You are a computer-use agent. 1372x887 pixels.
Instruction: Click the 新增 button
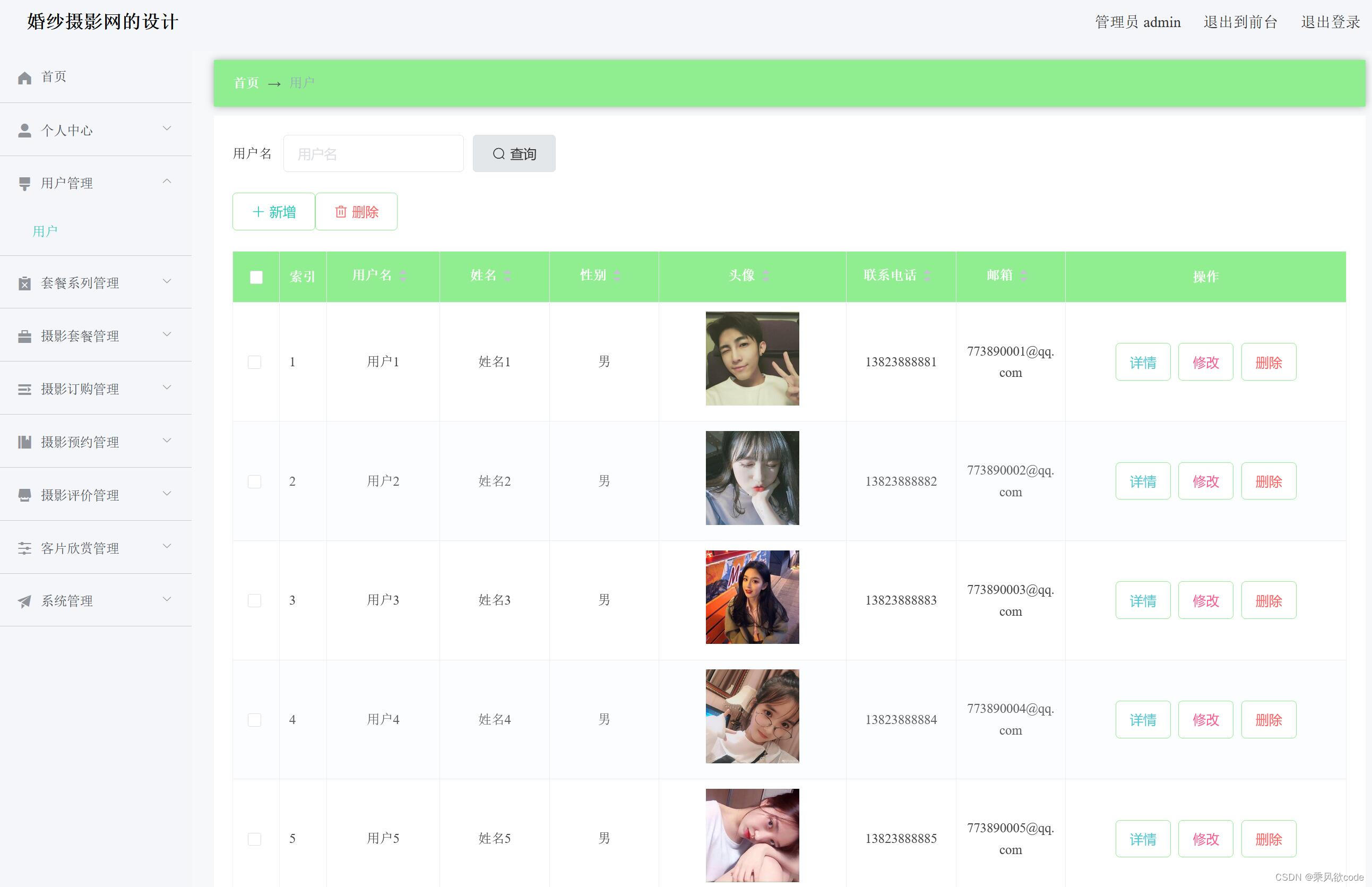(273, 212)
